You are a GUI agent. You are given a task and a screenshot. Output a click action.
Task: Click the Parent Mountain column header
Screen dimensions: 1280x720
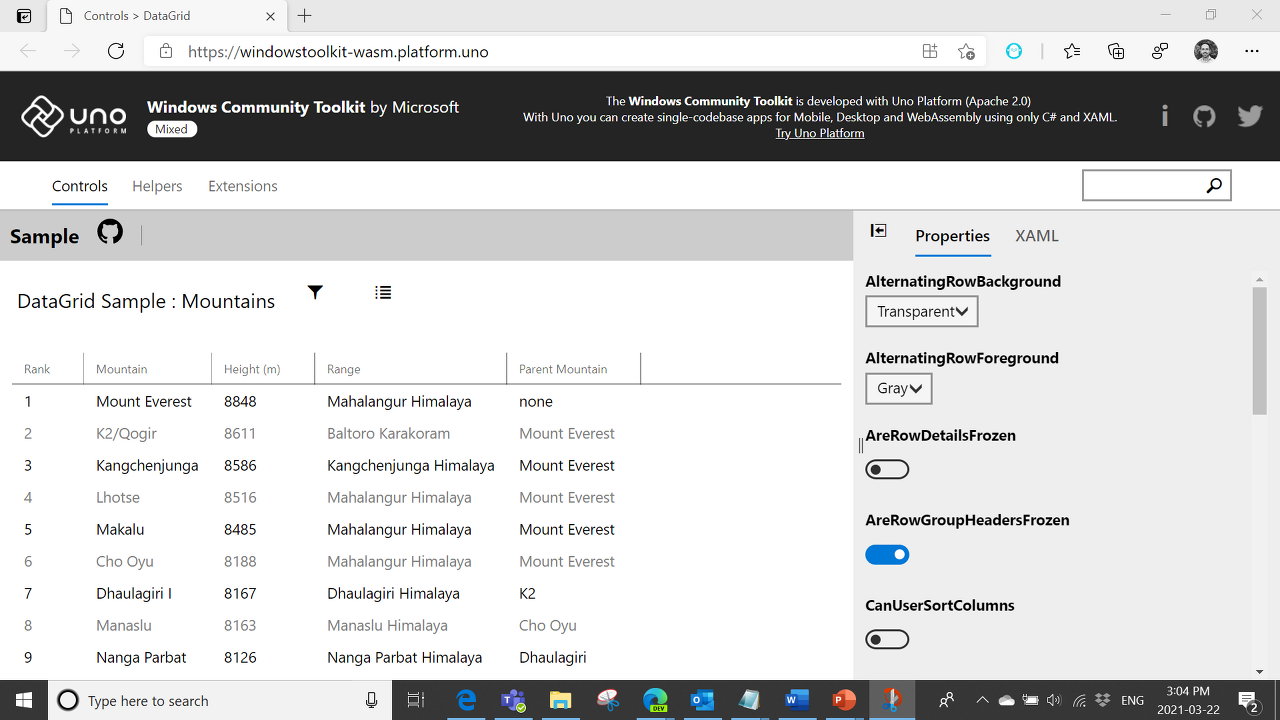[573, 369]
